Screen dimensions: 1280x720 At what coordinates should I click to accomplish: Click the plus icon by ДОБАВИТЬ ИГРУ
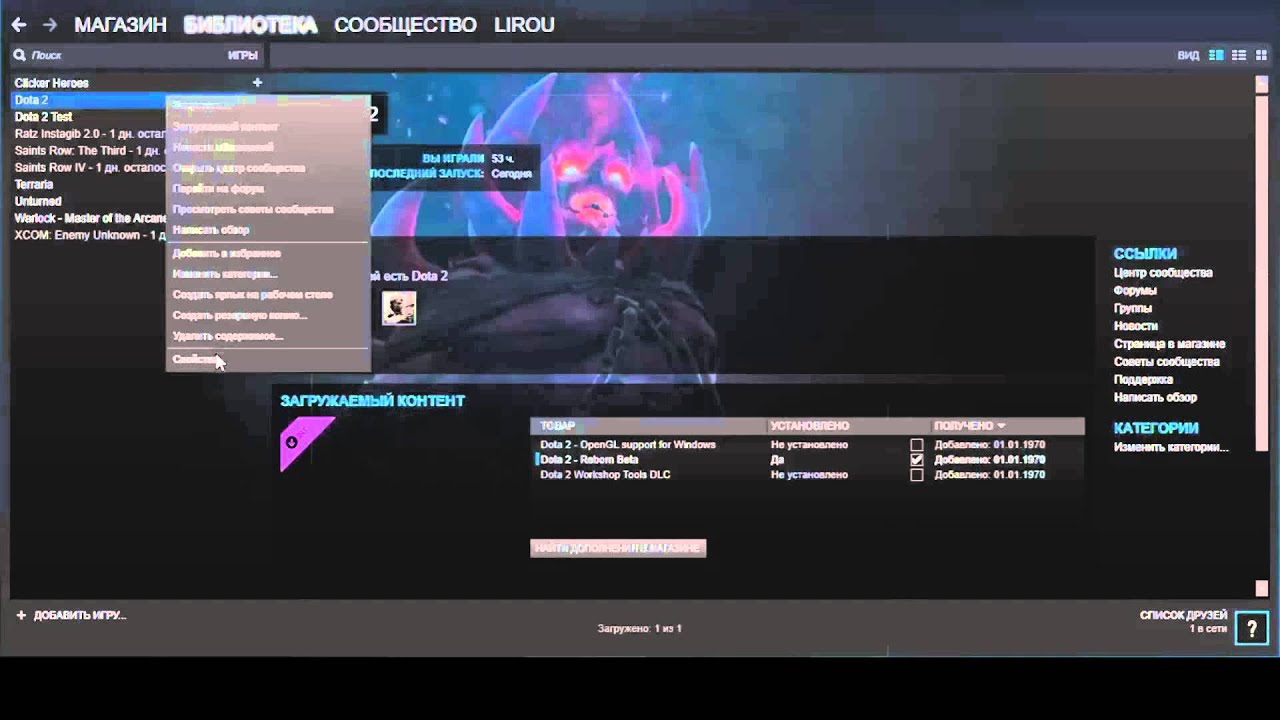pos(21,615)
